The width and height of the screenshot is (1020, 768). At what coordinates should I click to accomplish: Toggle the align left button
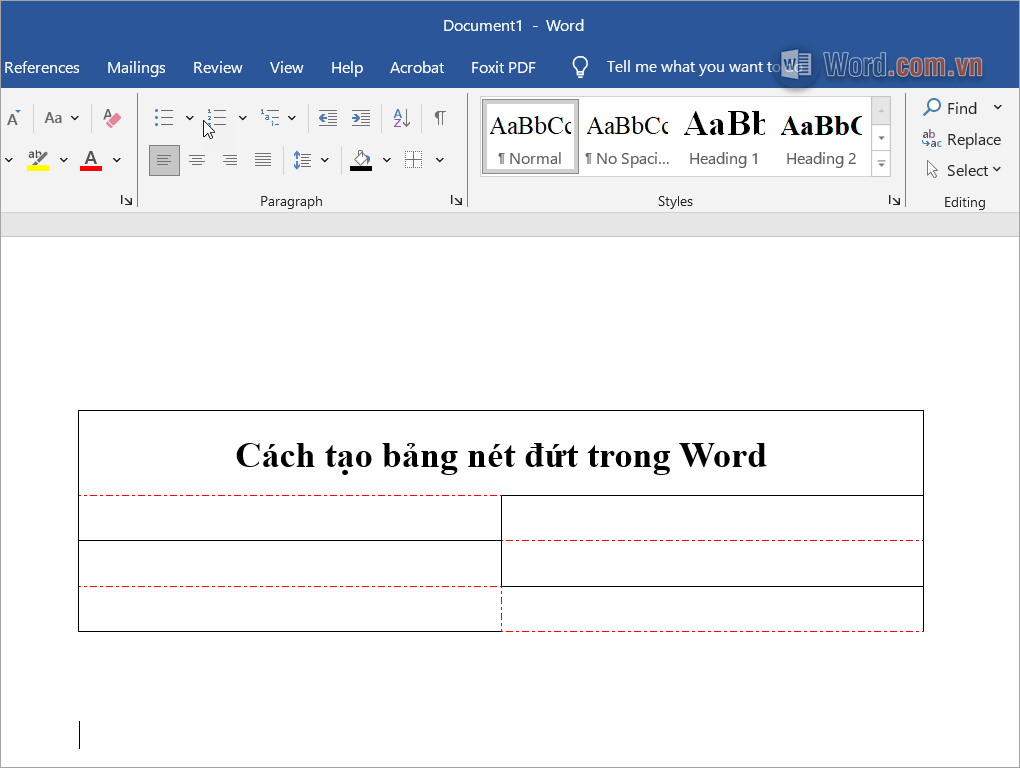(164, 160)
